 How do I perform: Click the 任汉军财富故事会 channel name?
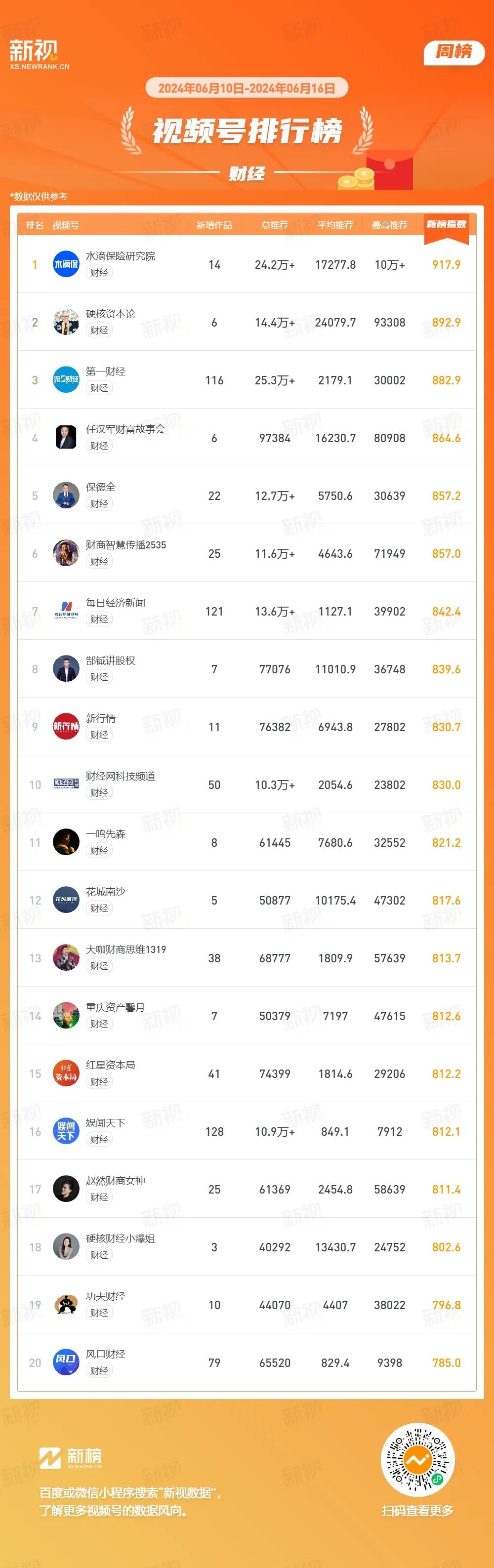pos(125,429)
